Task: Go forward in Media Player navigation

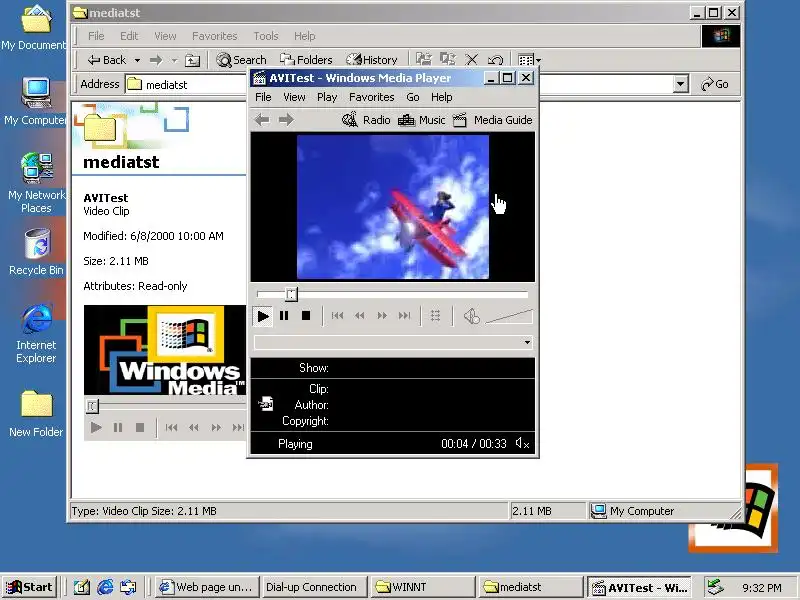Action: click(286, 120)
